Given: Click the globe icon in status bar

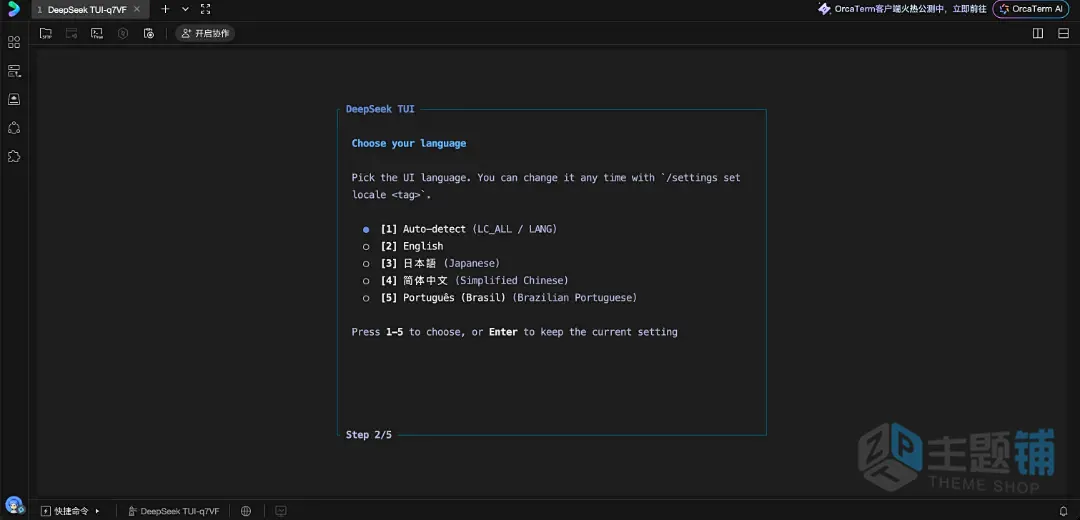Looking at the screenshot, I should (246, 511).
